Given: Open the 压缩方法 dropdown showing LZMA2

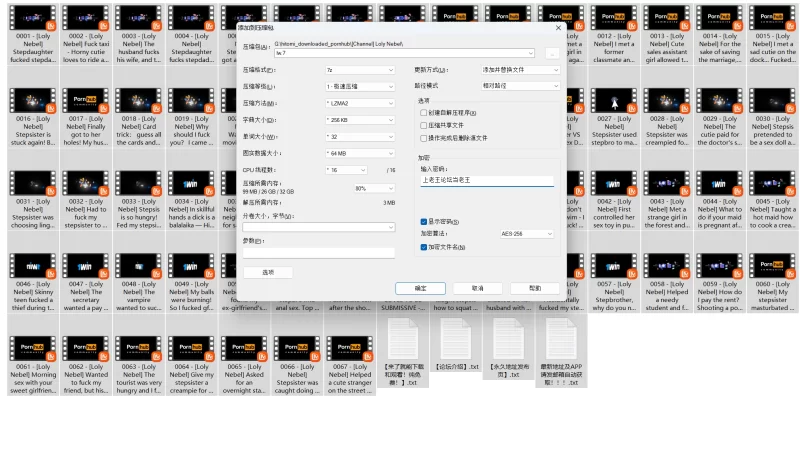Looking at the screenshot, I should pyautogui.click(x=360, y=103).
